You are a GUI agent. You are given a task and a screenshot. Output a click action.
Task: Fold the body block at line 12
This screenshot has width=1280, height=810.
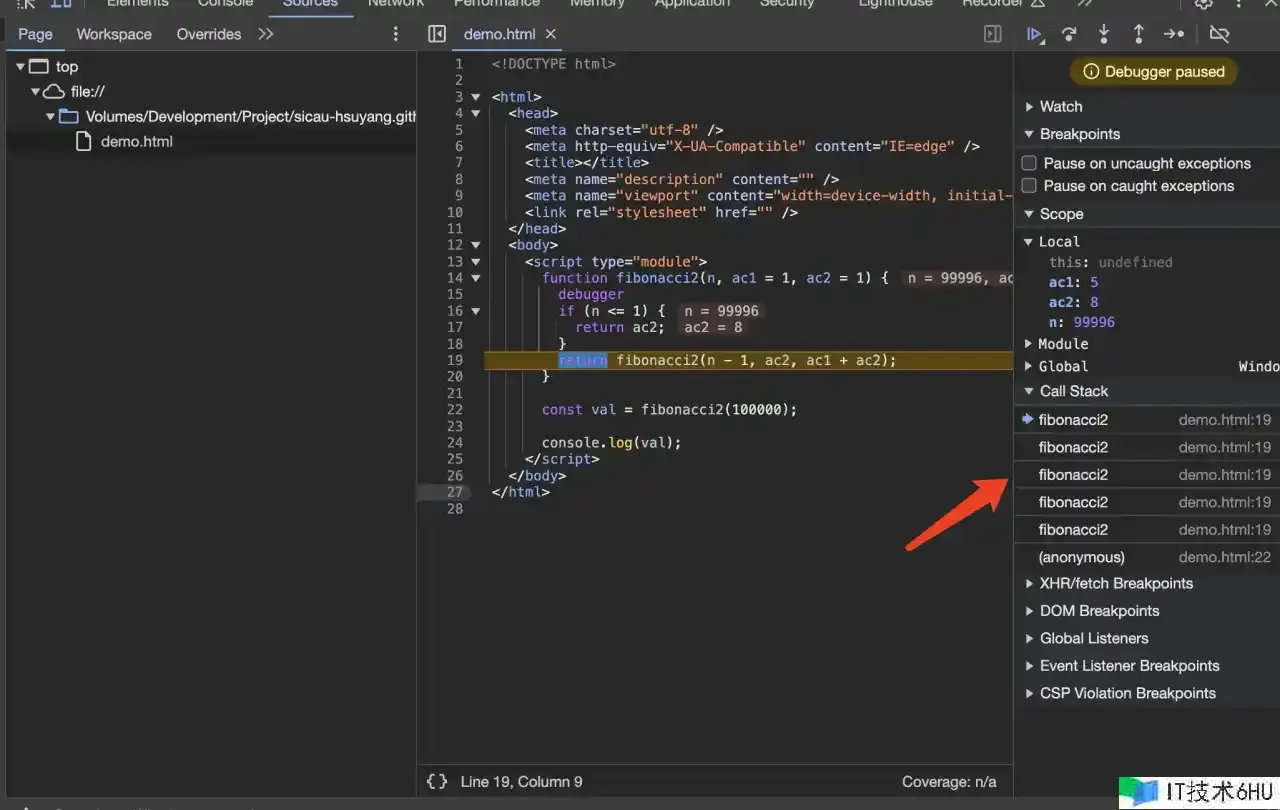[x=475, y=245]
